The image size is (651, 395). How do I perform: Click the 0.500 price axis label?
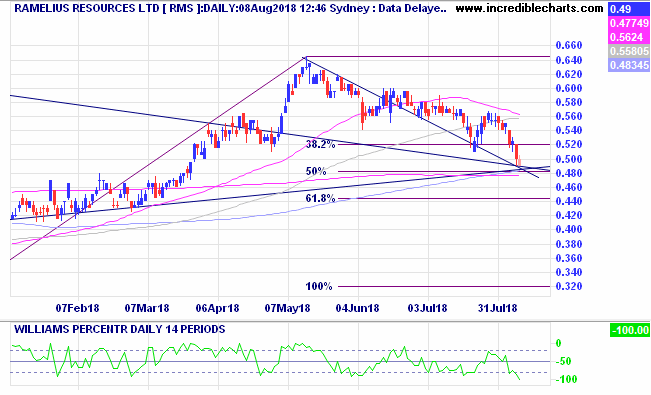point(569,159)
